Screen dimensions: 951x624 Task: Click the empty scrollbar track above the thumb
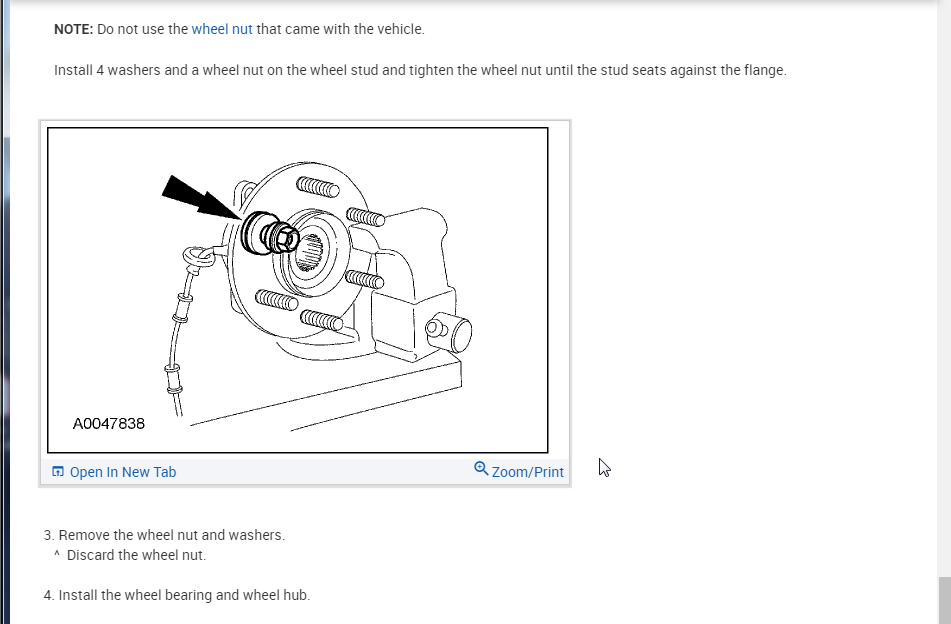click(x=944, y=288)
